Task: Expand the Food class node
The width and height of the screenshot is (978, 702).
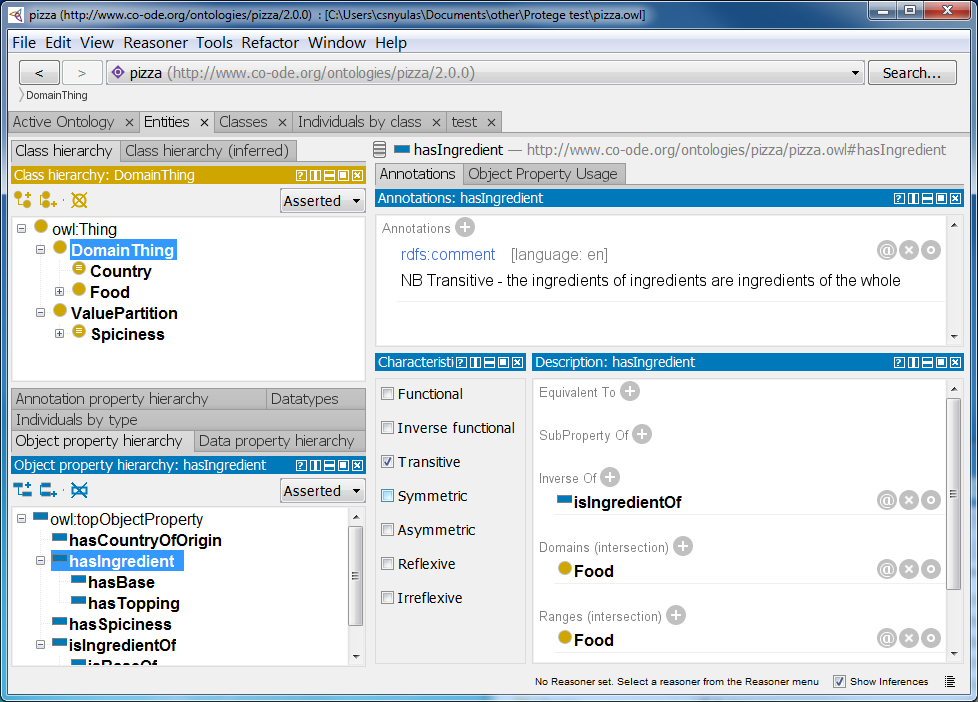Action: coord(58,291)
